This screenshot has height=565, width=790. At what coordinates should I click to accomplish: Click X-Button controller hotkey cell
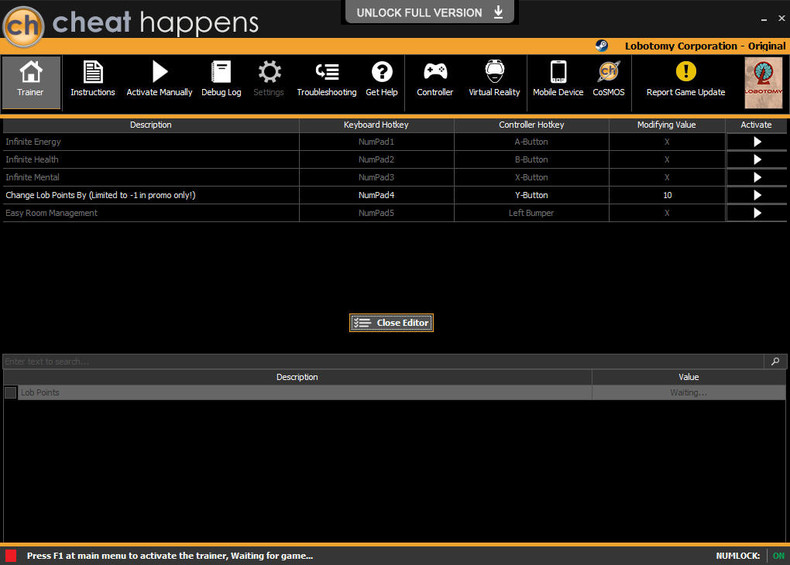(532, 177)
